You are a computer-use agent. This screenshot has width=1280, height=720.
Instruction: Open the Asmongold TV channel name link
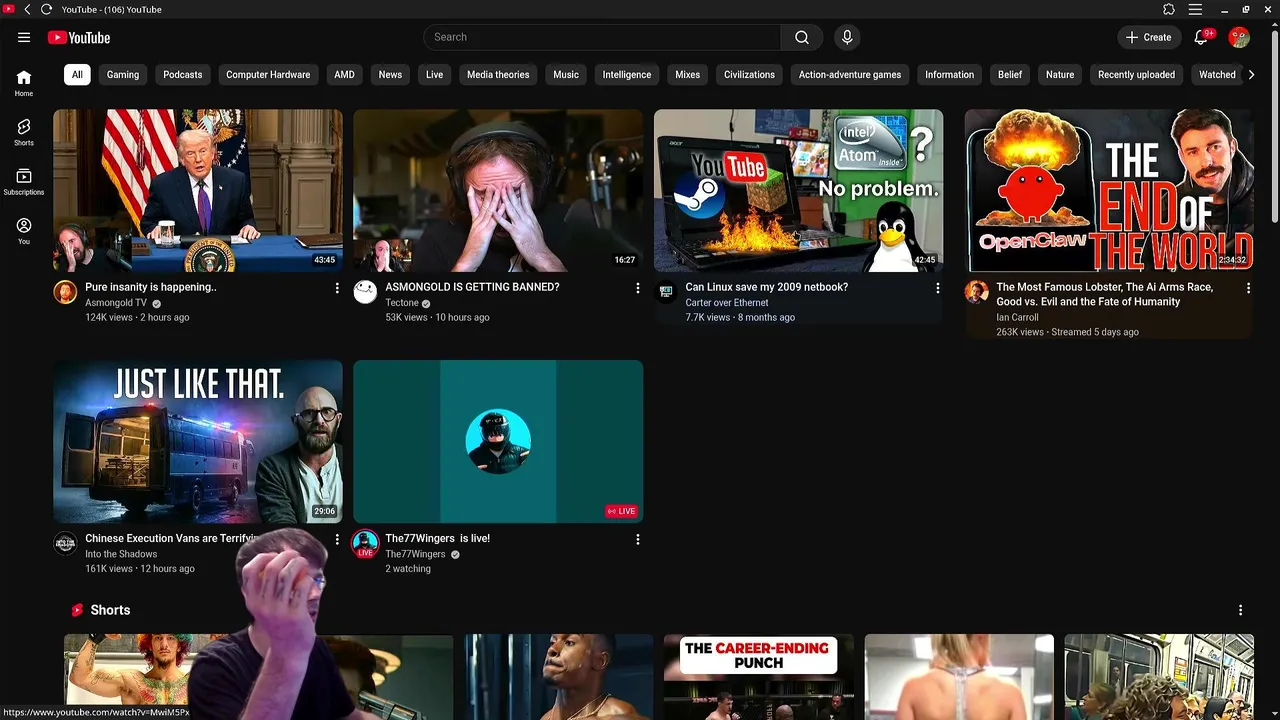(116, 303)
